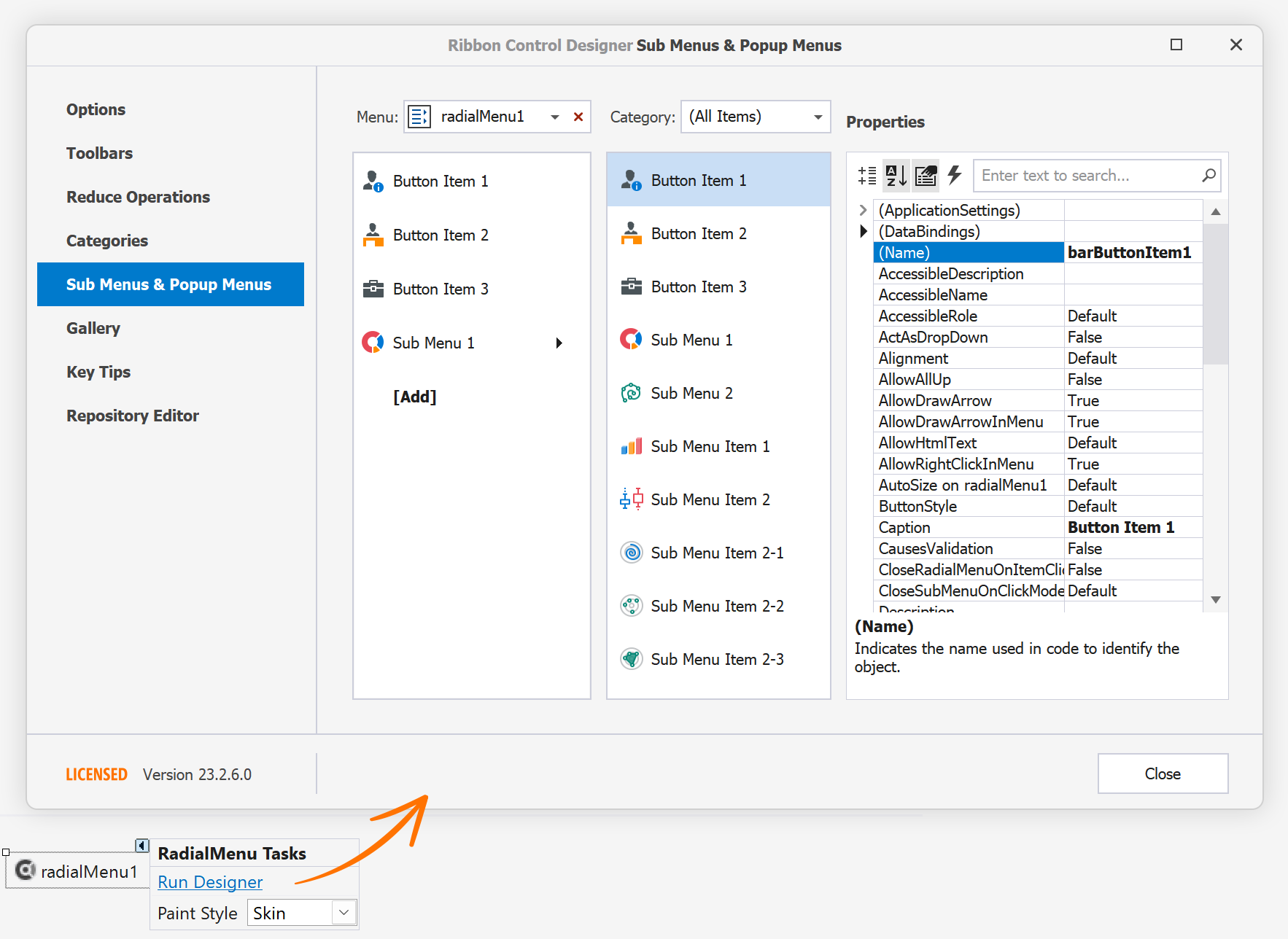Show Events via the lightning bolt icon
Screen dimensions: 1288x939
click(x=954, y=175)
